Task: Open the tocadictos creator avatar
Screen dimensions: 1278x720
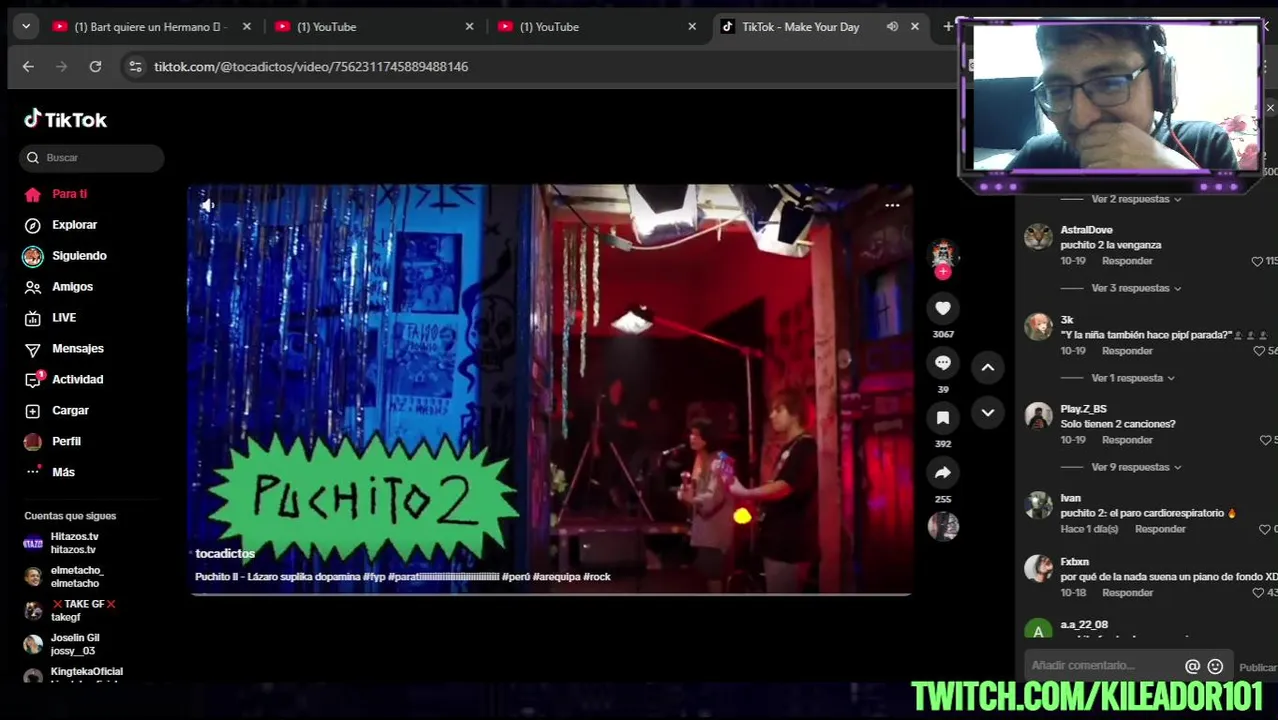Action: click(943, 253)
